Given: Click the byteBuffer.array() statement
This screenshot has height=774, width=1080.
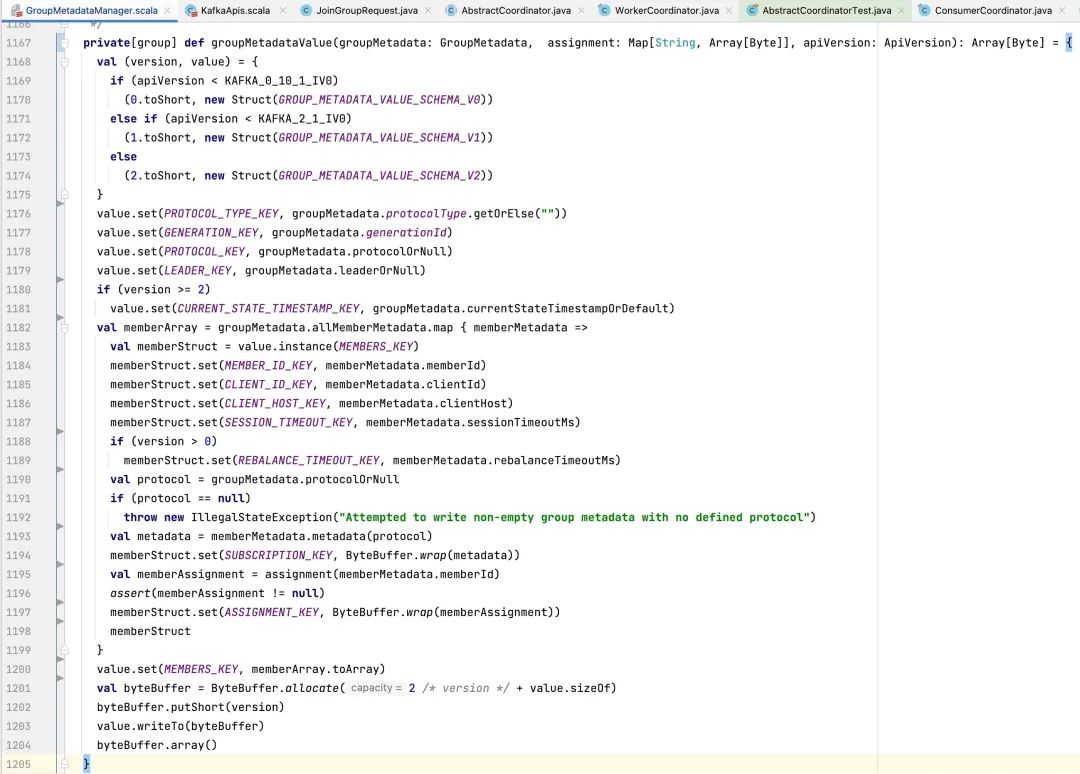Looking at the screenshot, I should click(x=157, y=745).
